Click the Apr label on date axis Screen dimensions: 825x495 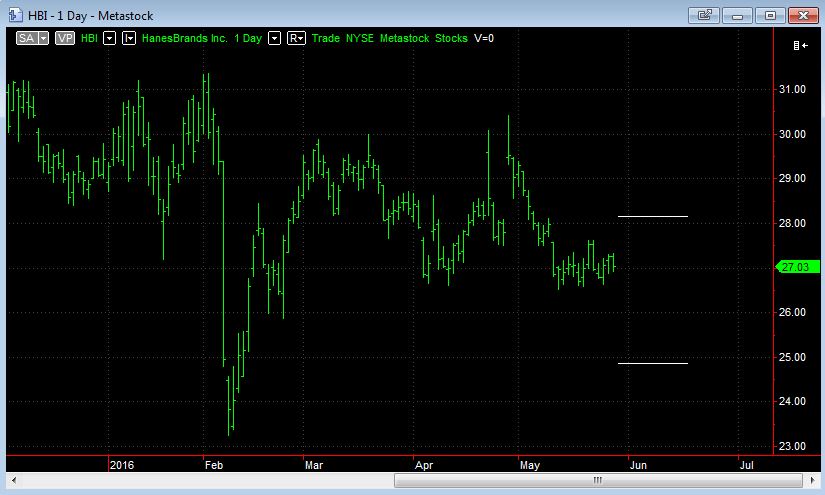(424, 465)
